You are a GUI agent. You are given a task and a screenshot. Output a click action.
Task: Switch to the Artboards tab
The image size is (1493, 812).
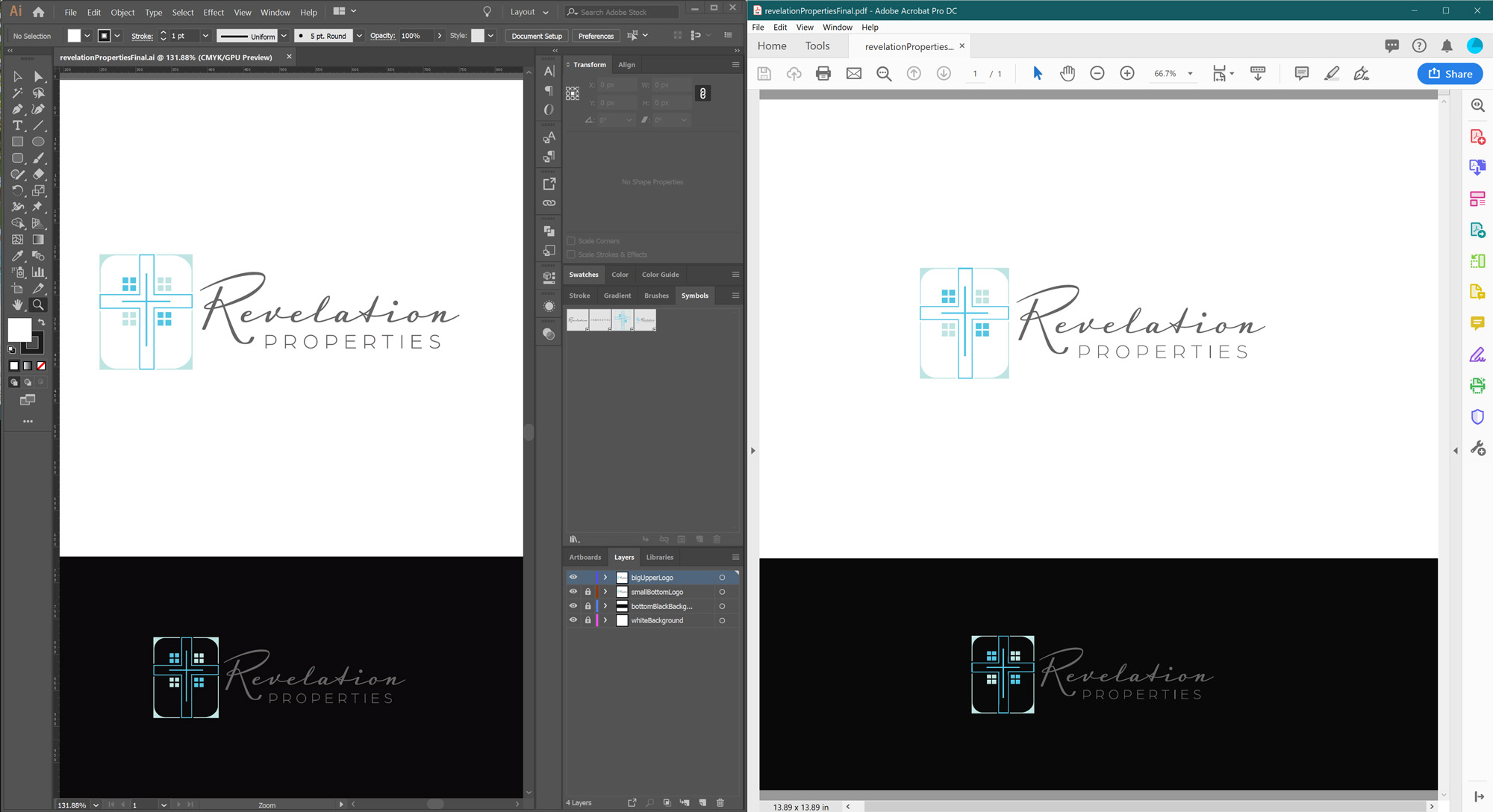click(x=585, y=557)
